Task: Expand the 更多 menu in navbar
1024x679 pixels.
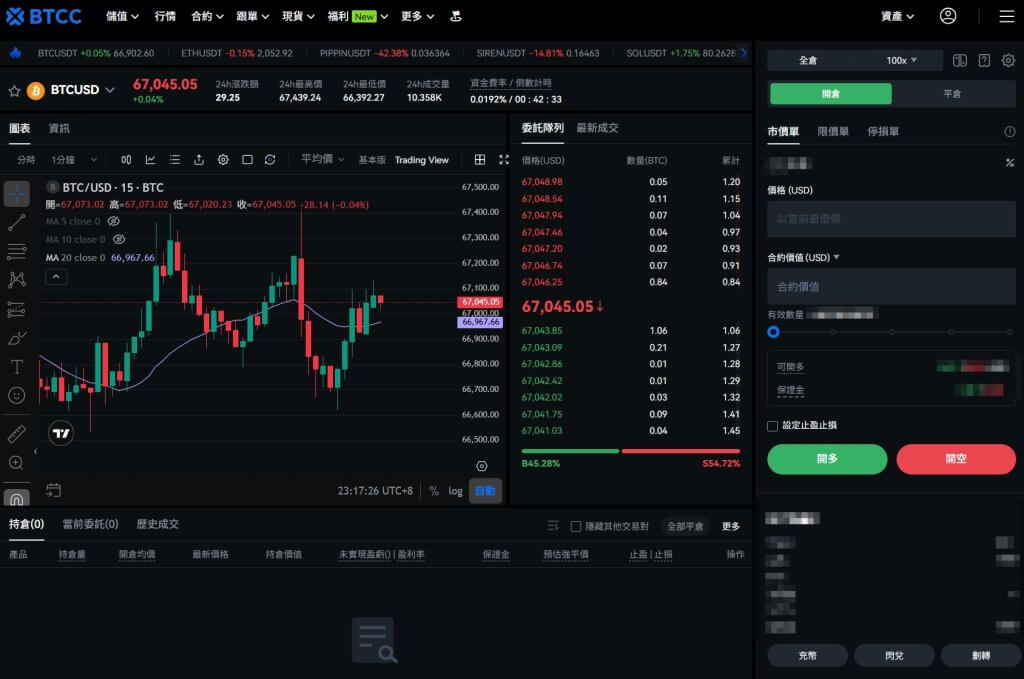Action: click(417, 16)
